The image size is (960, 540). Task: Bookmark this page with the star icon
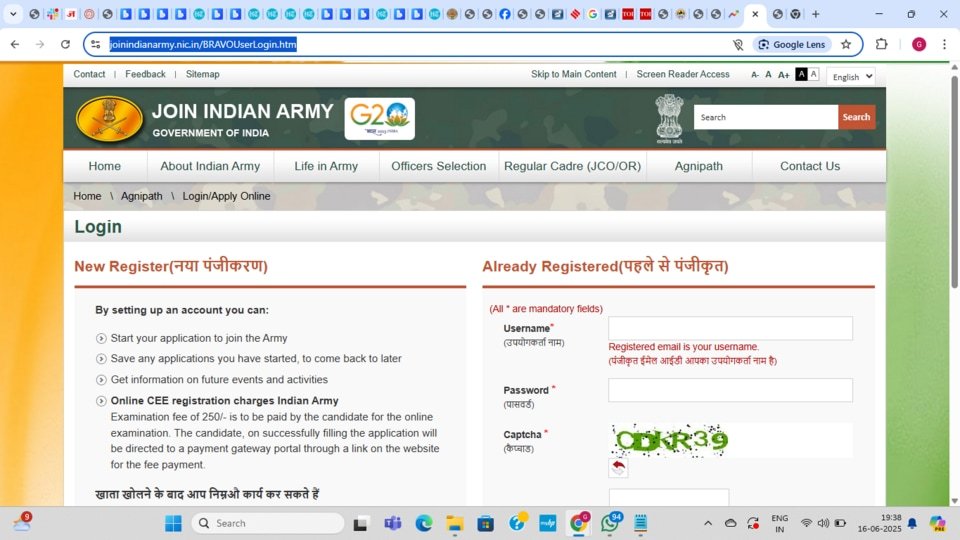pyautogui.click(x=846, y=44)
